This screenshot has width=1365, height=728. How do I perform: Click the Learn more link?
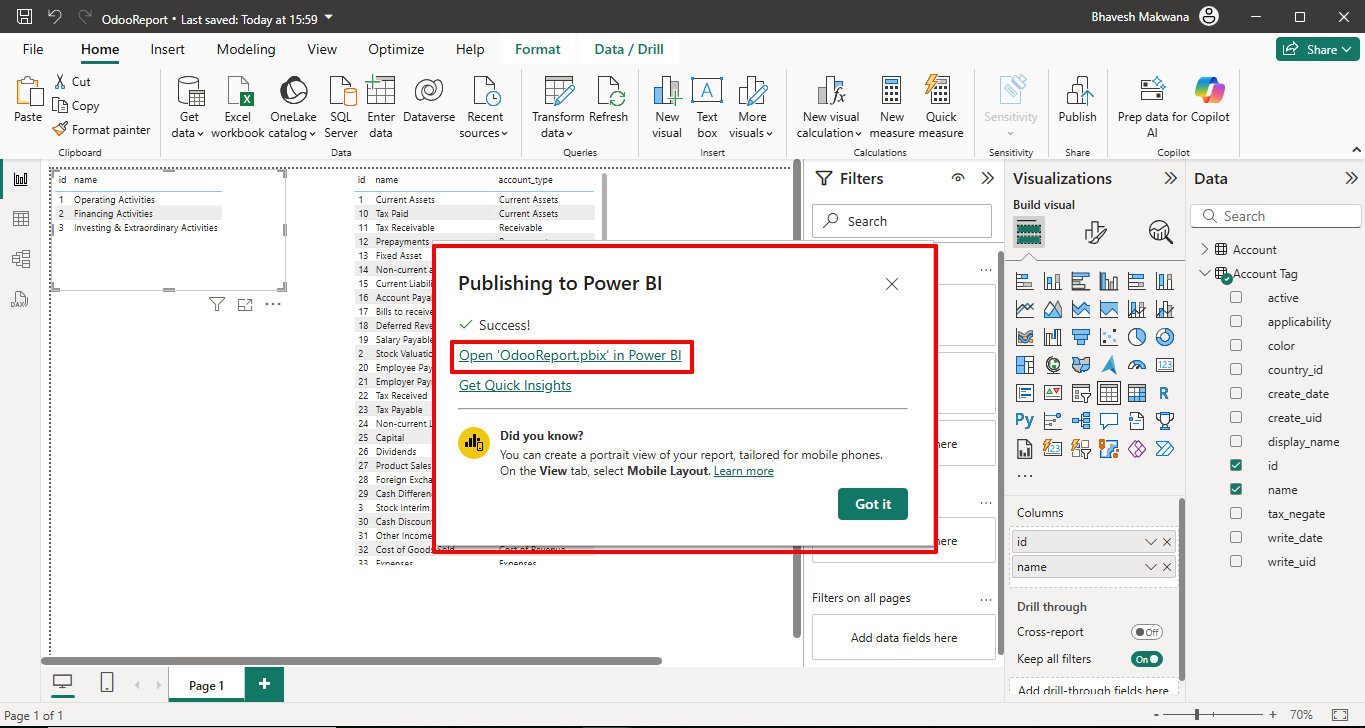click(743, 471)
